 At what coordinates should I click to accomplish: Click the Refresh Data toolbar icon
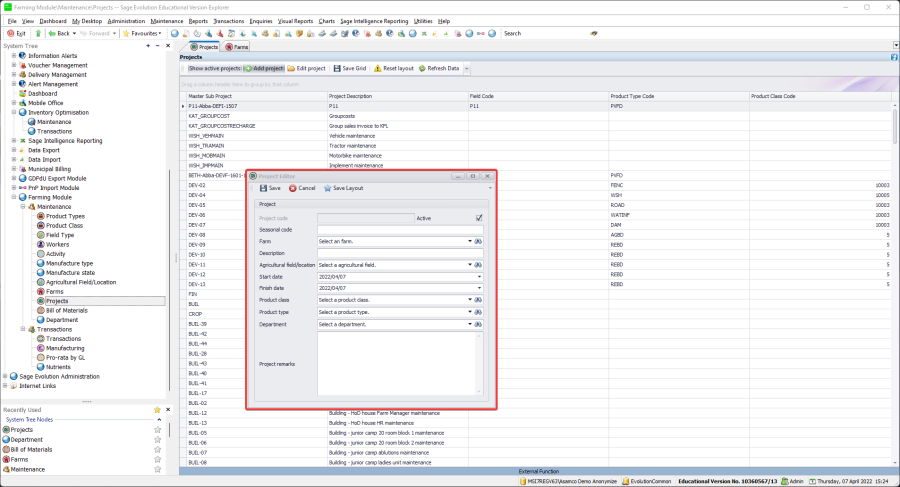click(422, 69)
